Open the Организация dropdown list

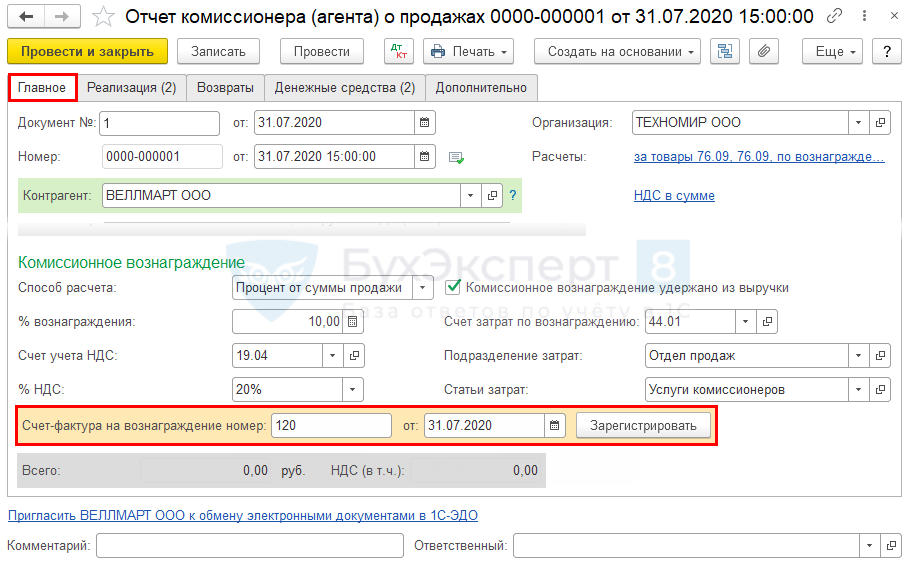pyautogui.click(x=859, y=123)
